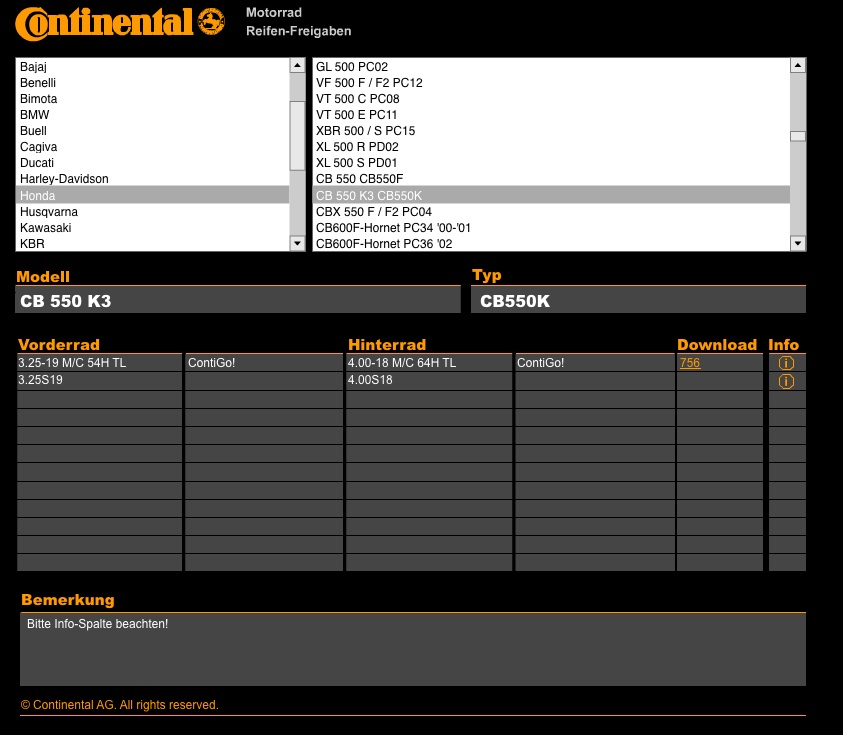This screenshot has width=843, height=735.
Task: Click rear tire size 4.00S18
Action: coord(429,380)
